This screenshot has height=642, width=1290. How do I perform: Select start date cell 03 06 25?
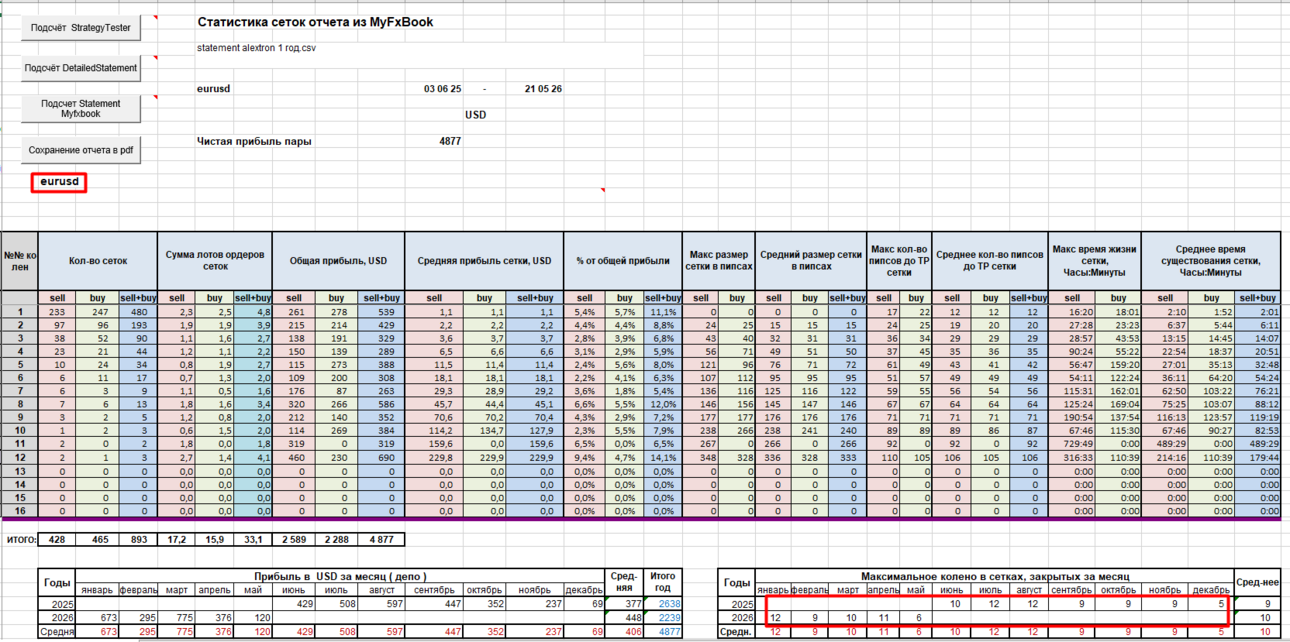click(442, 89)
